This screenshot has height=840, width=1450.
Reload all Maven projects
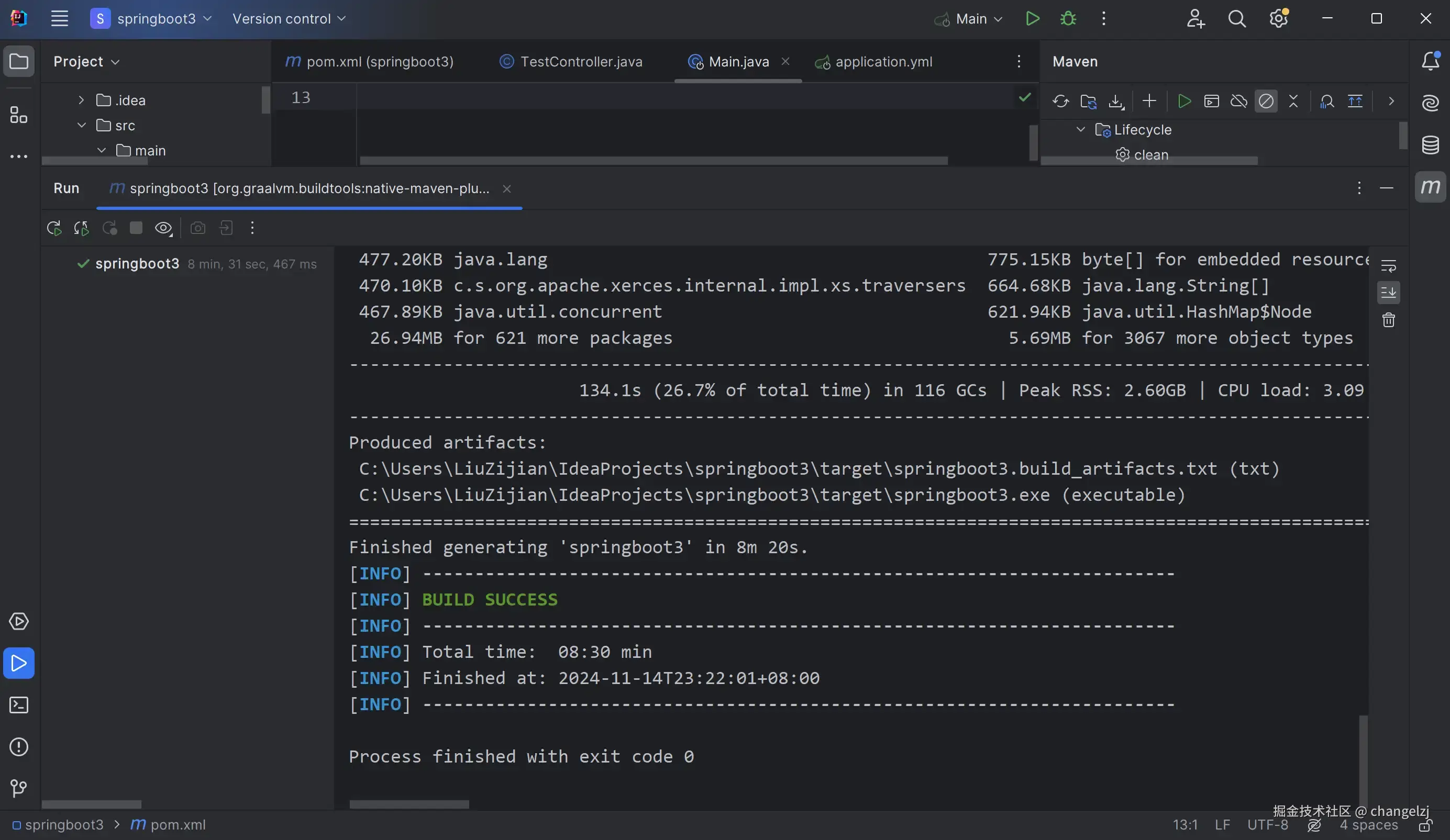tap(1060, 101)
